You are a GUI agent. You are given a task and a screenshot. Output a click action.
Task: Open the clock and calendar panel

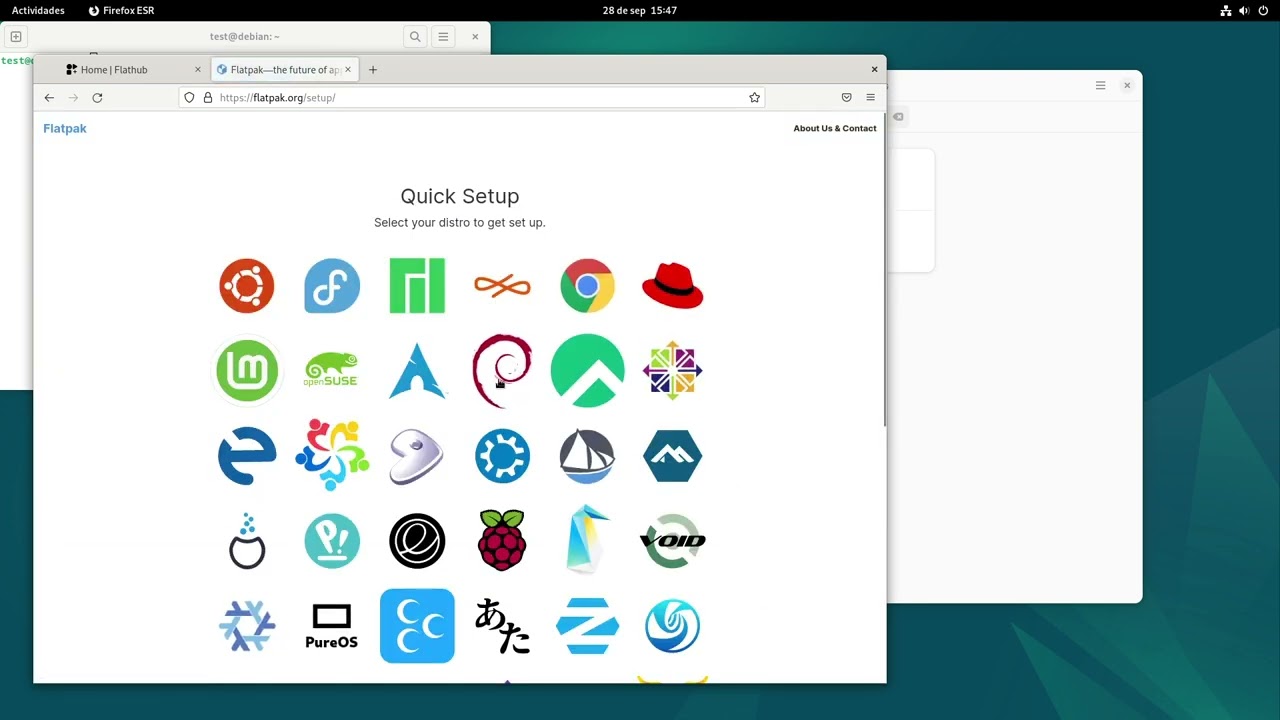point(640,10)
